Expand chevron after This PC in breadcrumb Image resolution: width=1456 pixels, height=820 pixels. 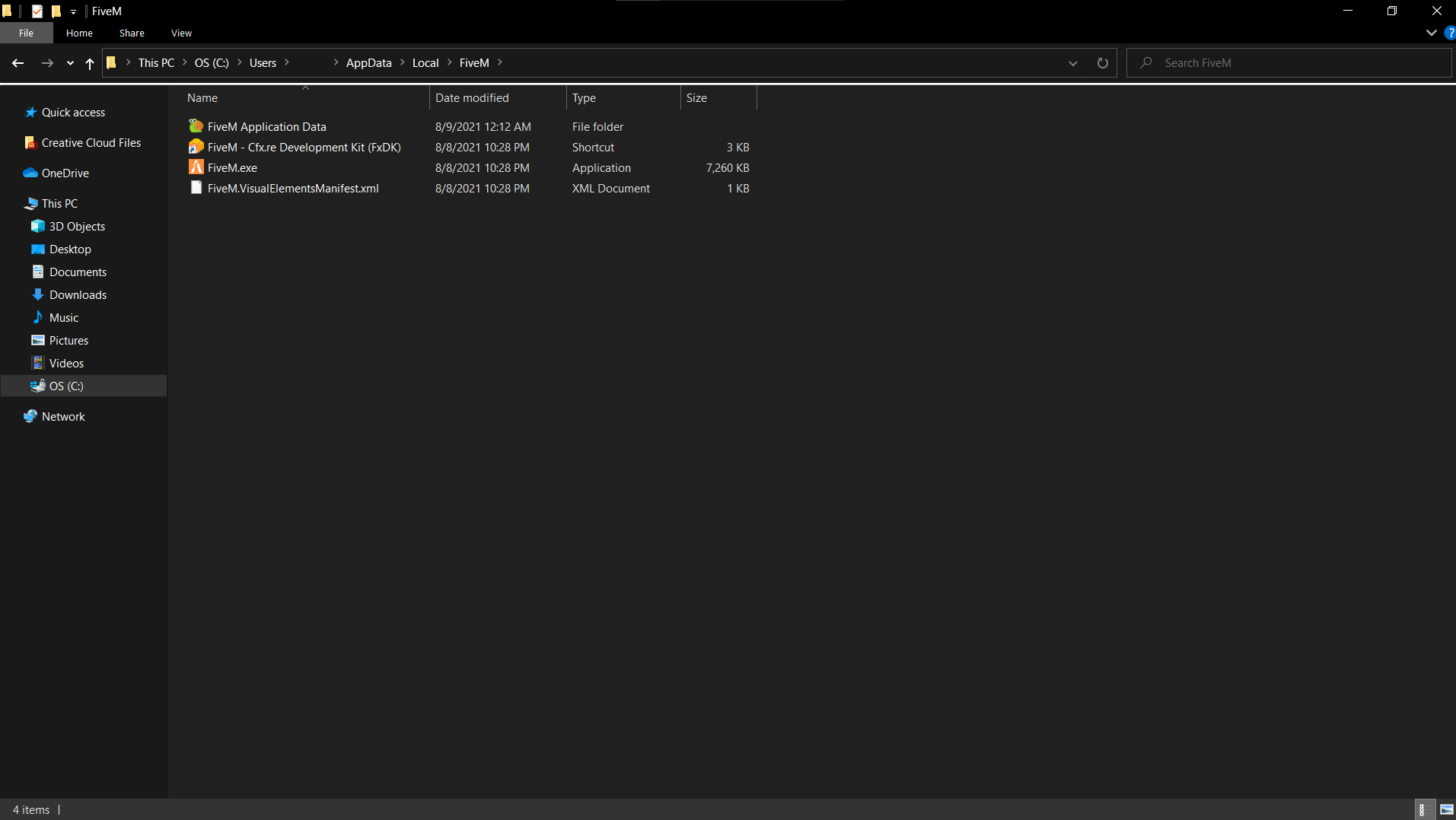point(185,62)
